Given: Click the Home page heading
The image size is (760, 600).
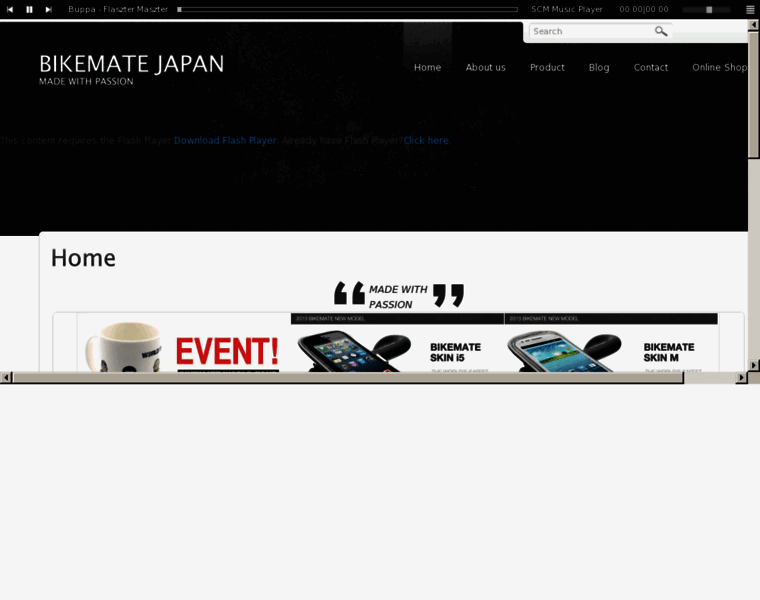Looking at the screenshot, I should click(83, 258).
